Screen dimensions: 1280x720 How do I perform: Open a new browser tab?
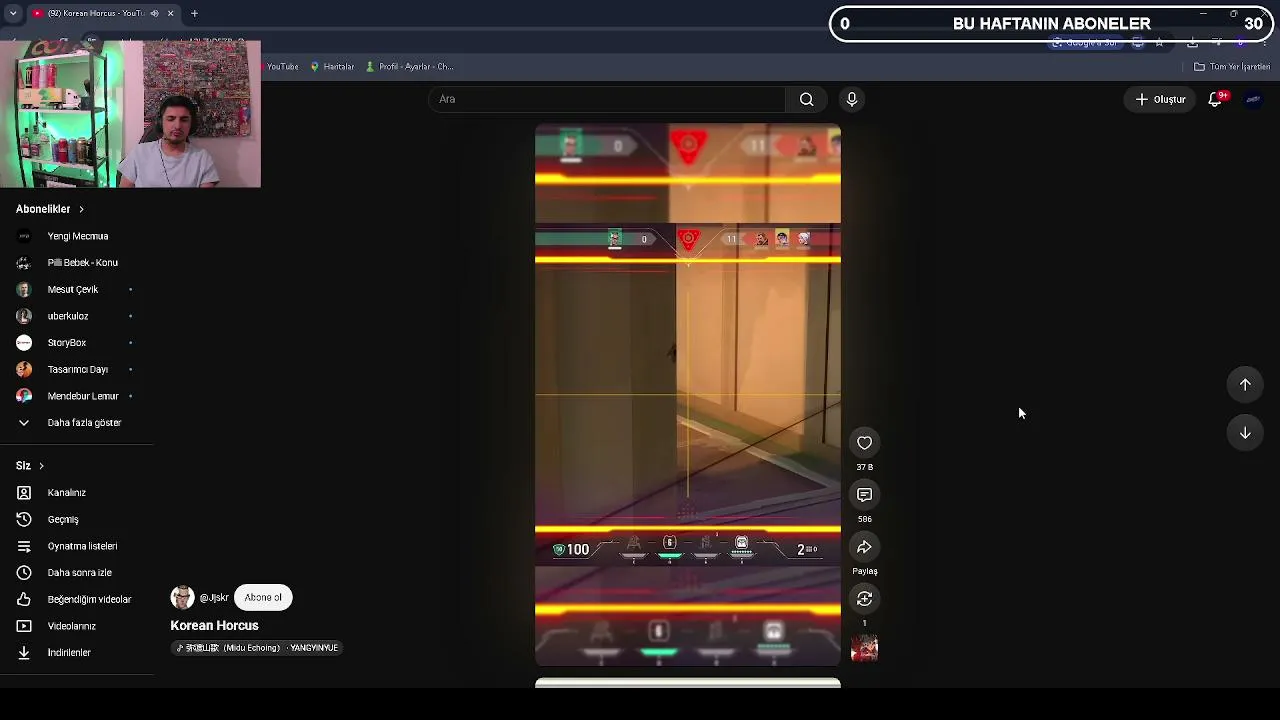click(x=194, y=13)
